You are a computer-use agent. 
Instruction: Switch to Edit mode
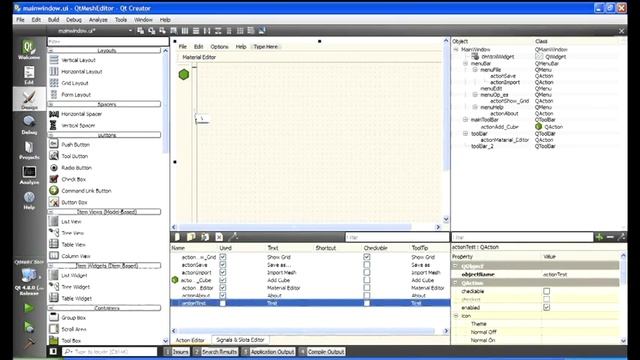point(29,75)
